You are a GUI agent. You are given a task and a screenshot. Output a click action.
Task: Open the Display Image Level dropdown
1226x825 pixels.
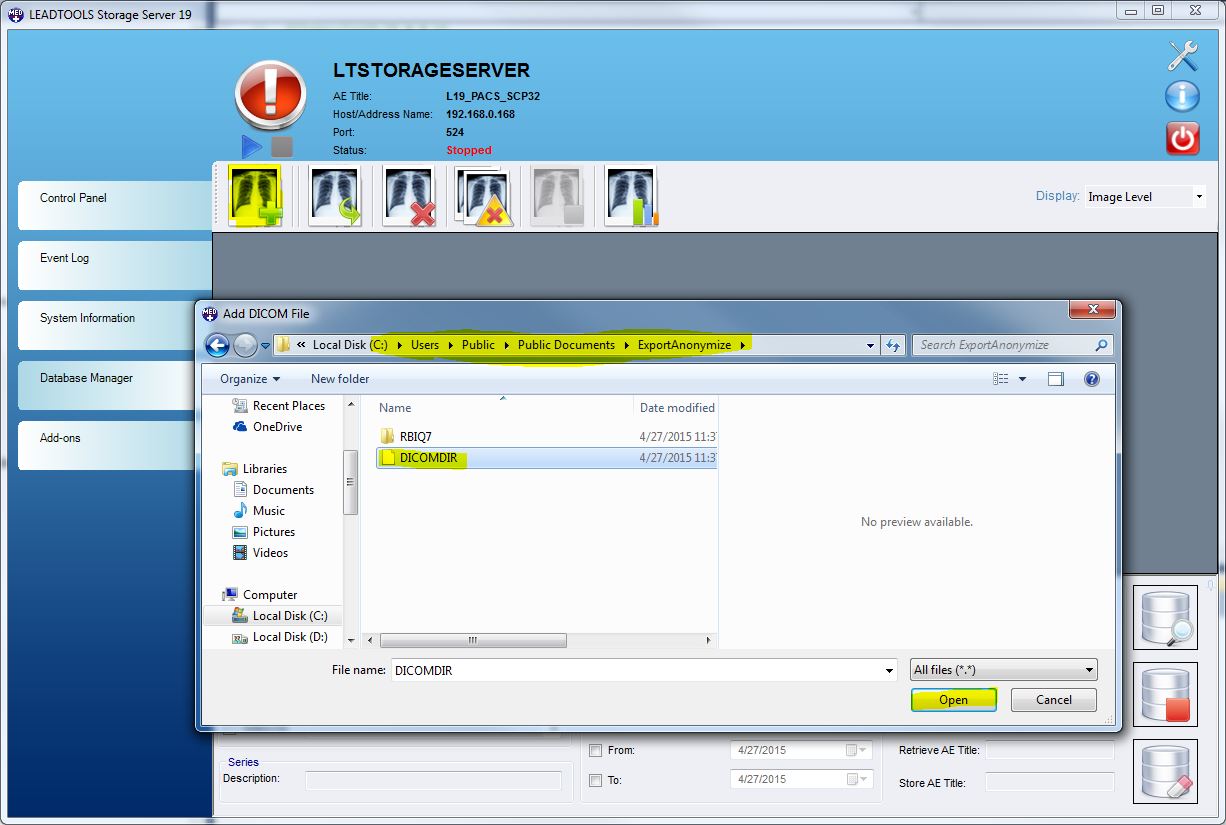1199,197
